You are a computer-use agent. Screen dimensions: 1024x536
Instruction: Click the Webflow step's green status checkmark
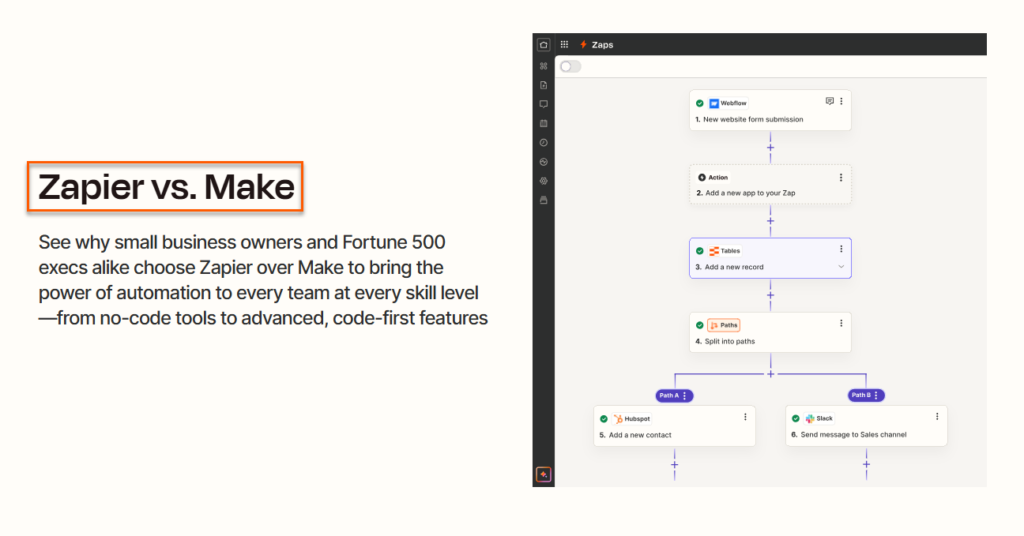tap(699, 103)
